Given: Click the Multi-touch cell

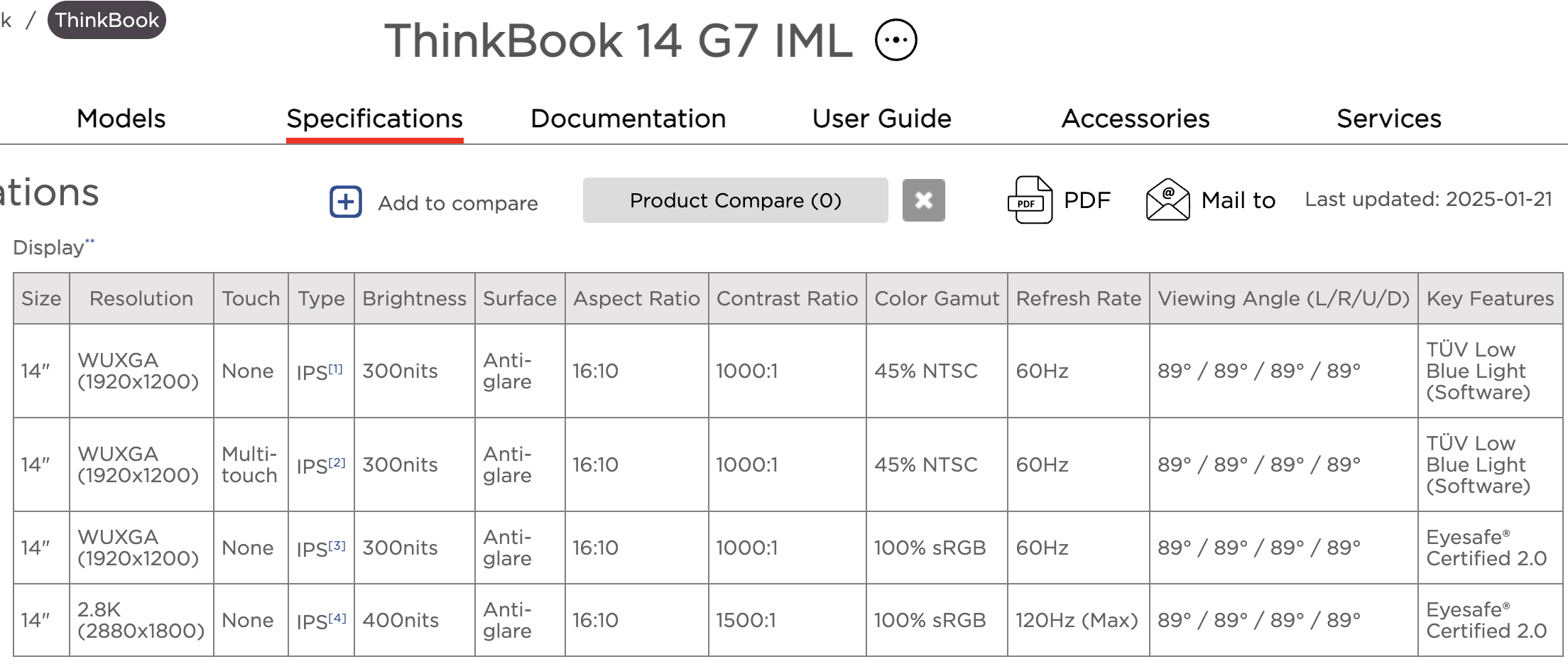Looking at the screenshot, I should click(250, 464).
